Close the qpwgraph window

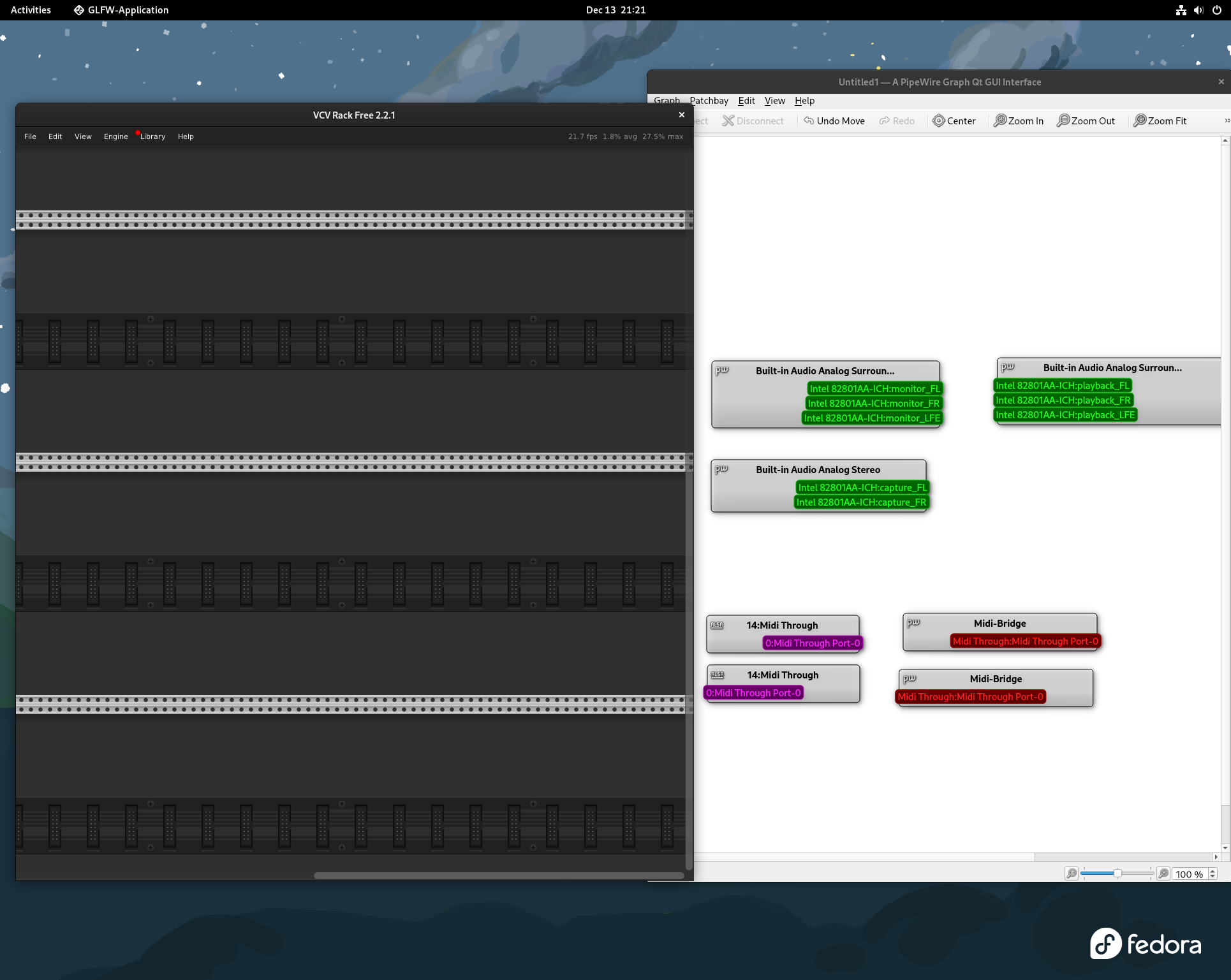(1221, 82)
